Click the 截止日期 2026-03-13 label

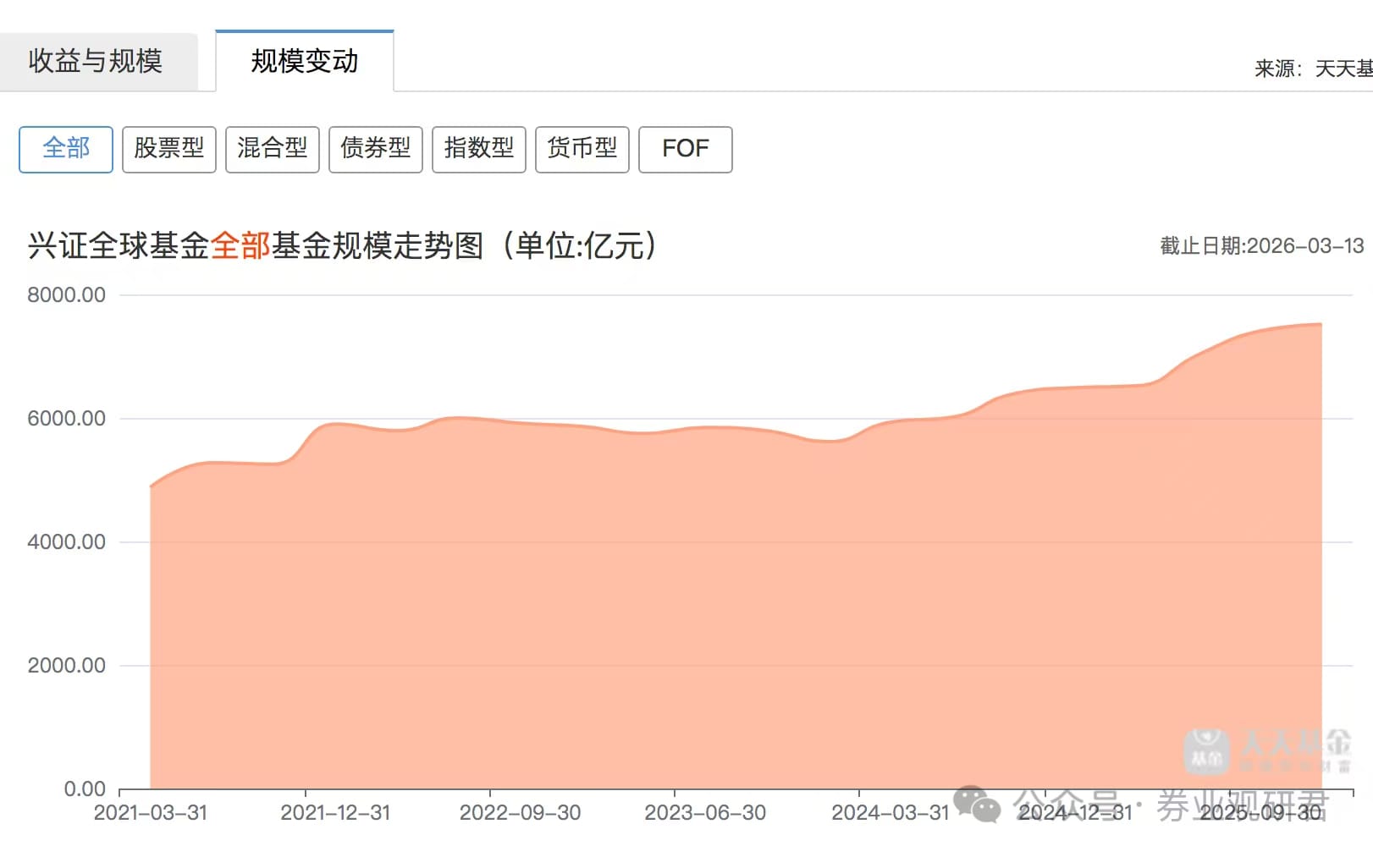point(1261,246)
